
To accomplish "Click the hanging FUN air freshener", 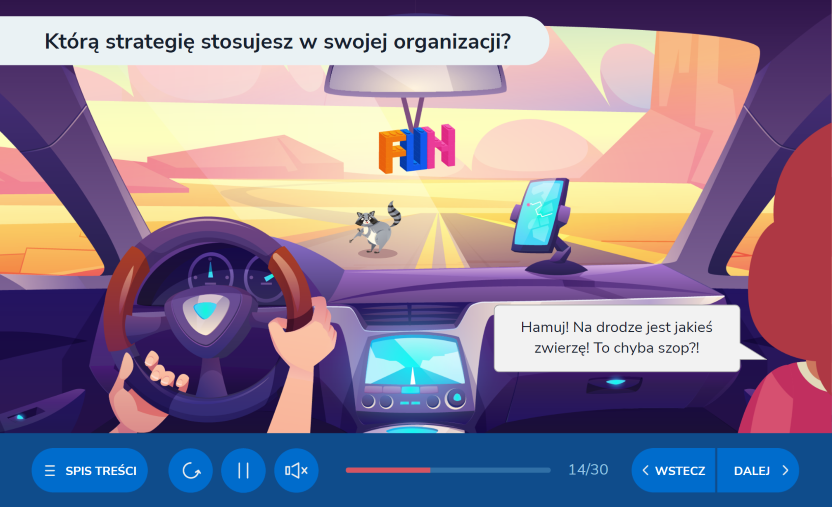I will [x=416, y=146].
